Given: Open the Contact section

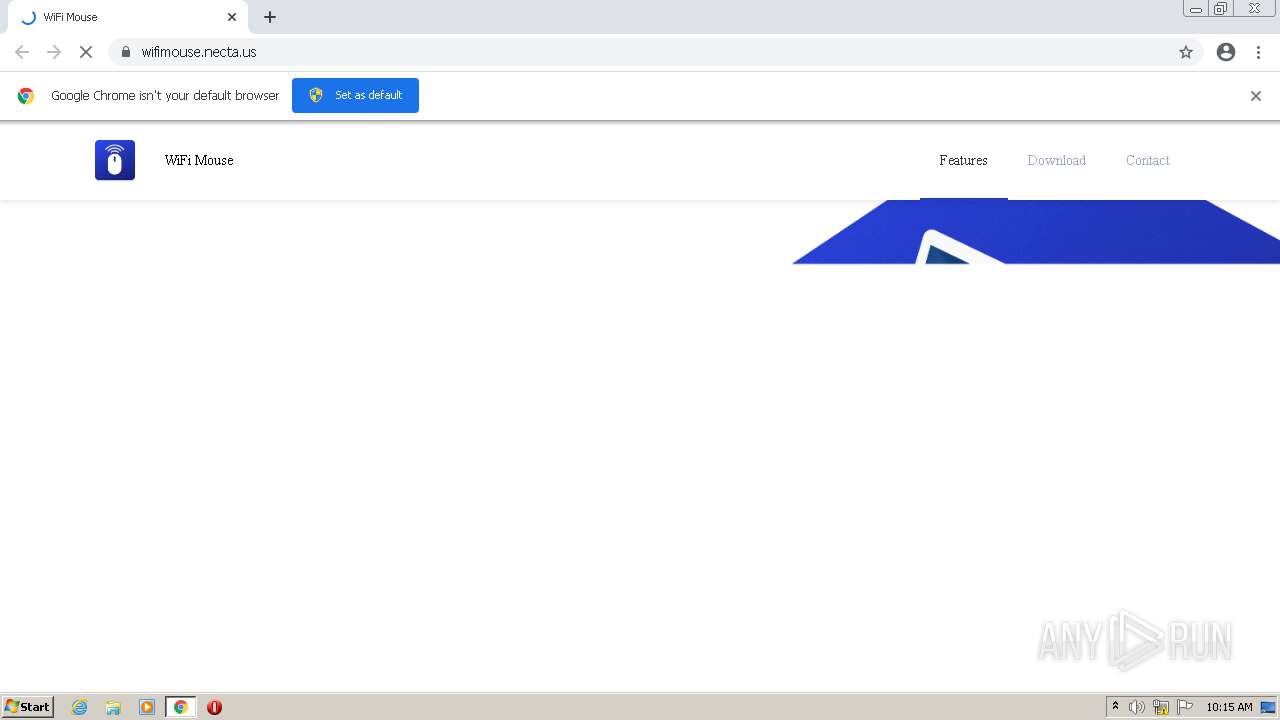Looking at the screenshot, I should (x=1147, y=160).
